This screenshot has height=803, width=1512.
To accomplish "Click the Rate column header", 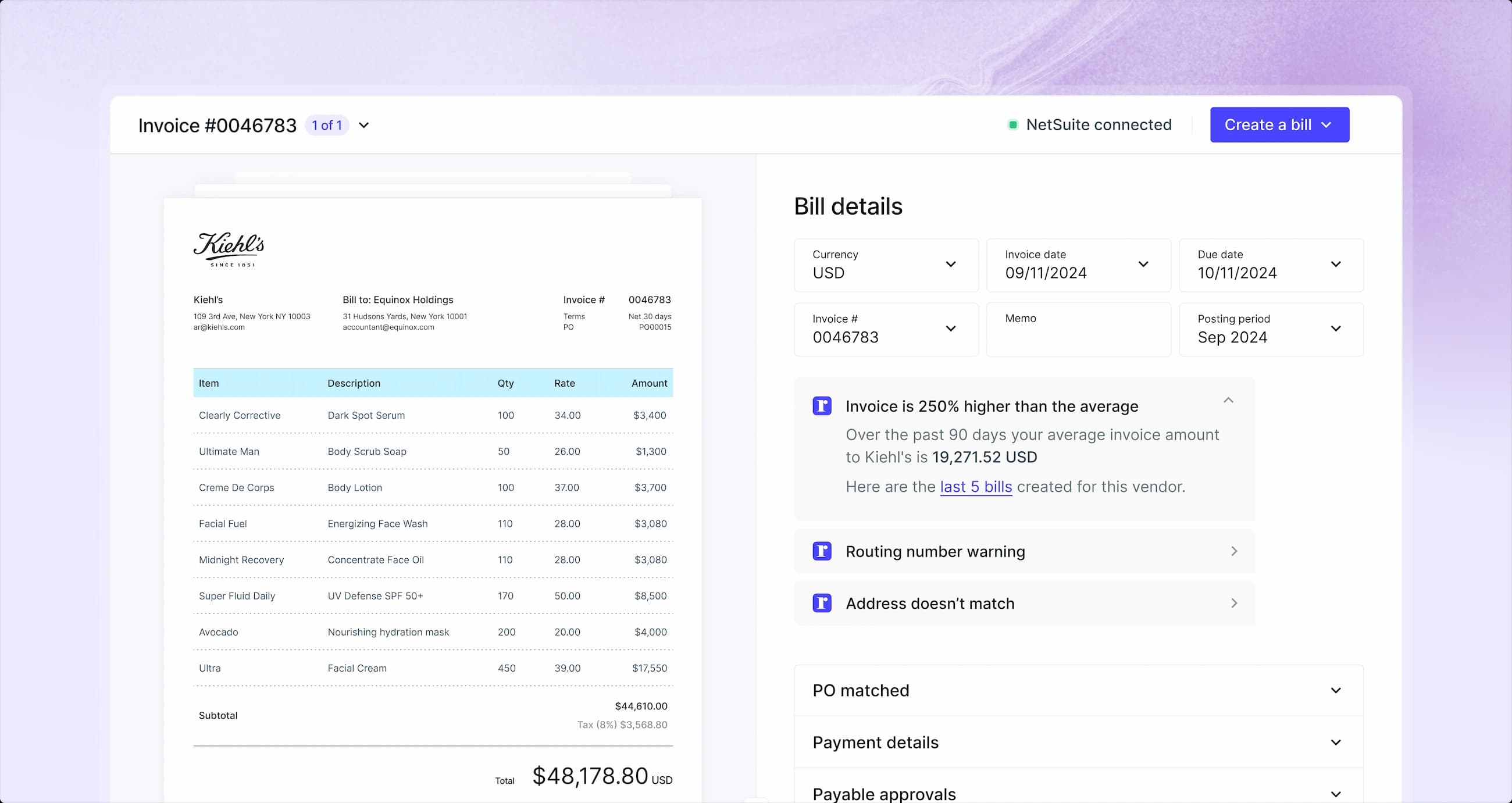I will (564, 383).
